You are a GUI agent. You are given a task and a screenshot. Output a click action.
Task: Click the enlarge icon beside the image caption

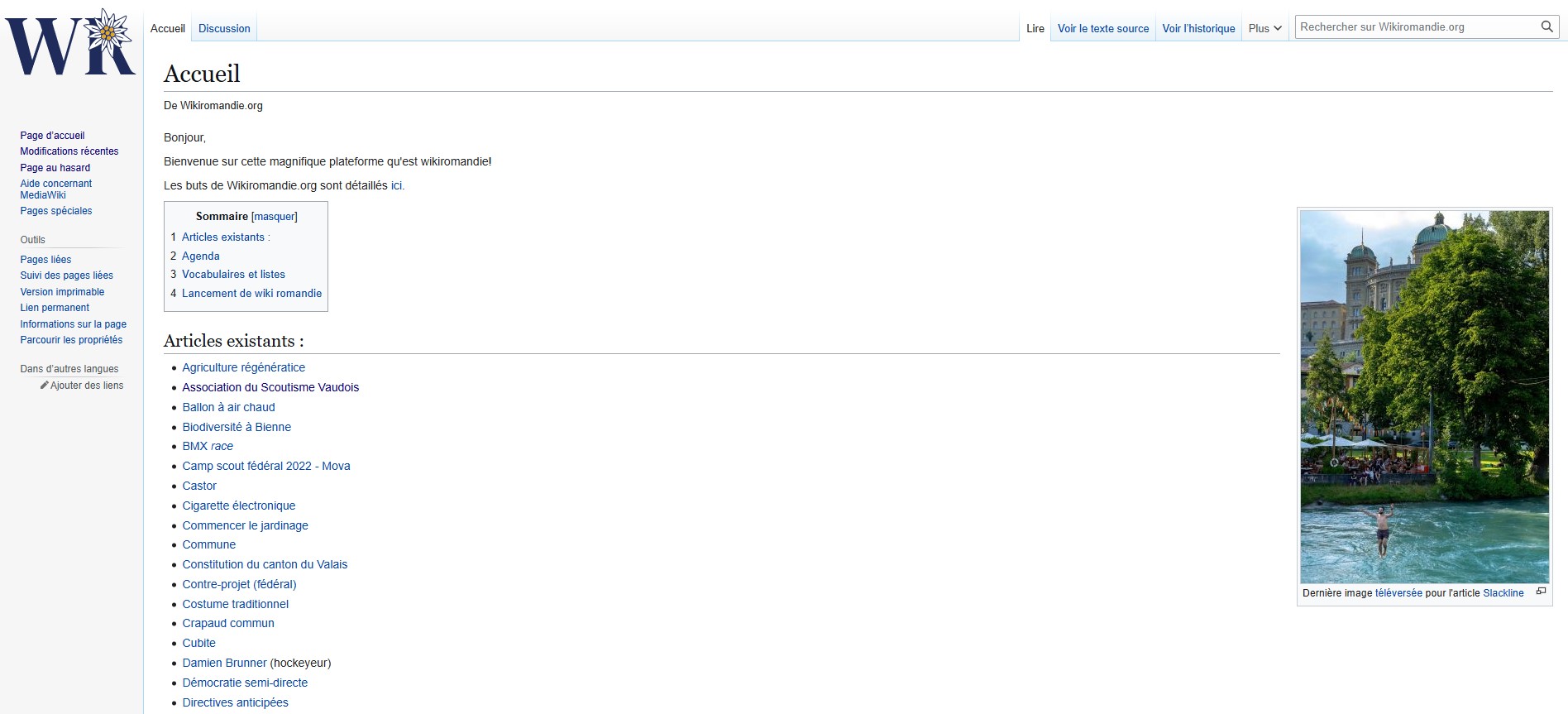point(1540,592)
